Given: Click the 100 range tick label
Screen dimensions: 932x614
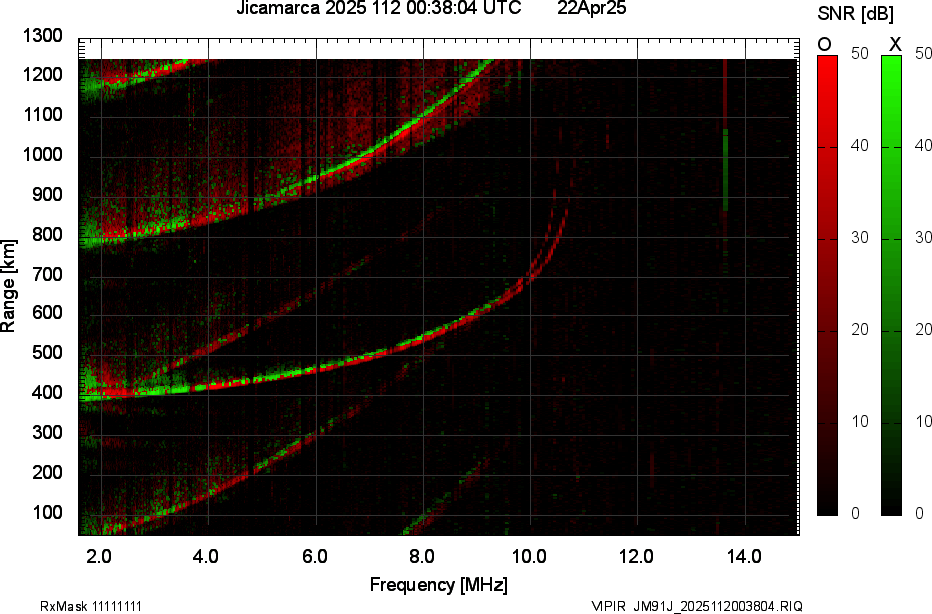Looking at the screenshot, I should pos(47,512).
